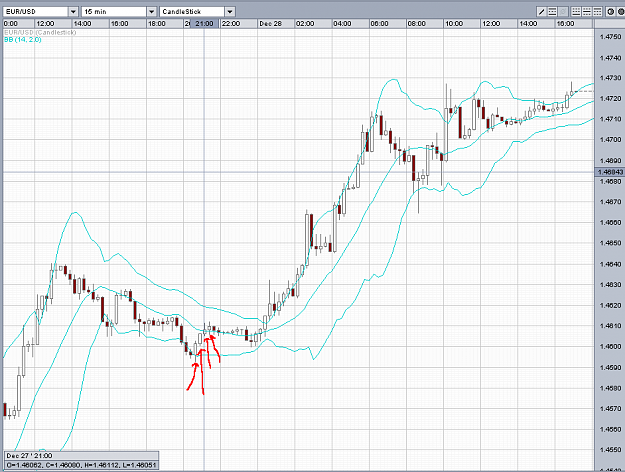Click the highlighted 21:00 time marker
This screenshot has width=625, height=472.
click(x=204, y=24)
